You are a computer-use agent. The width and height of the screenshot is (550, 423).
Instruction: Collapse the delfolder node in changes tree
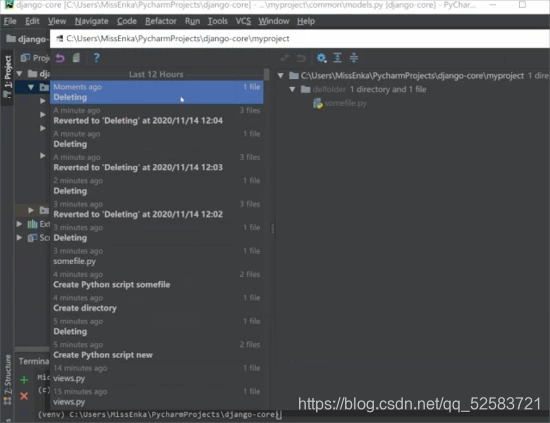(x=292, y=89)
